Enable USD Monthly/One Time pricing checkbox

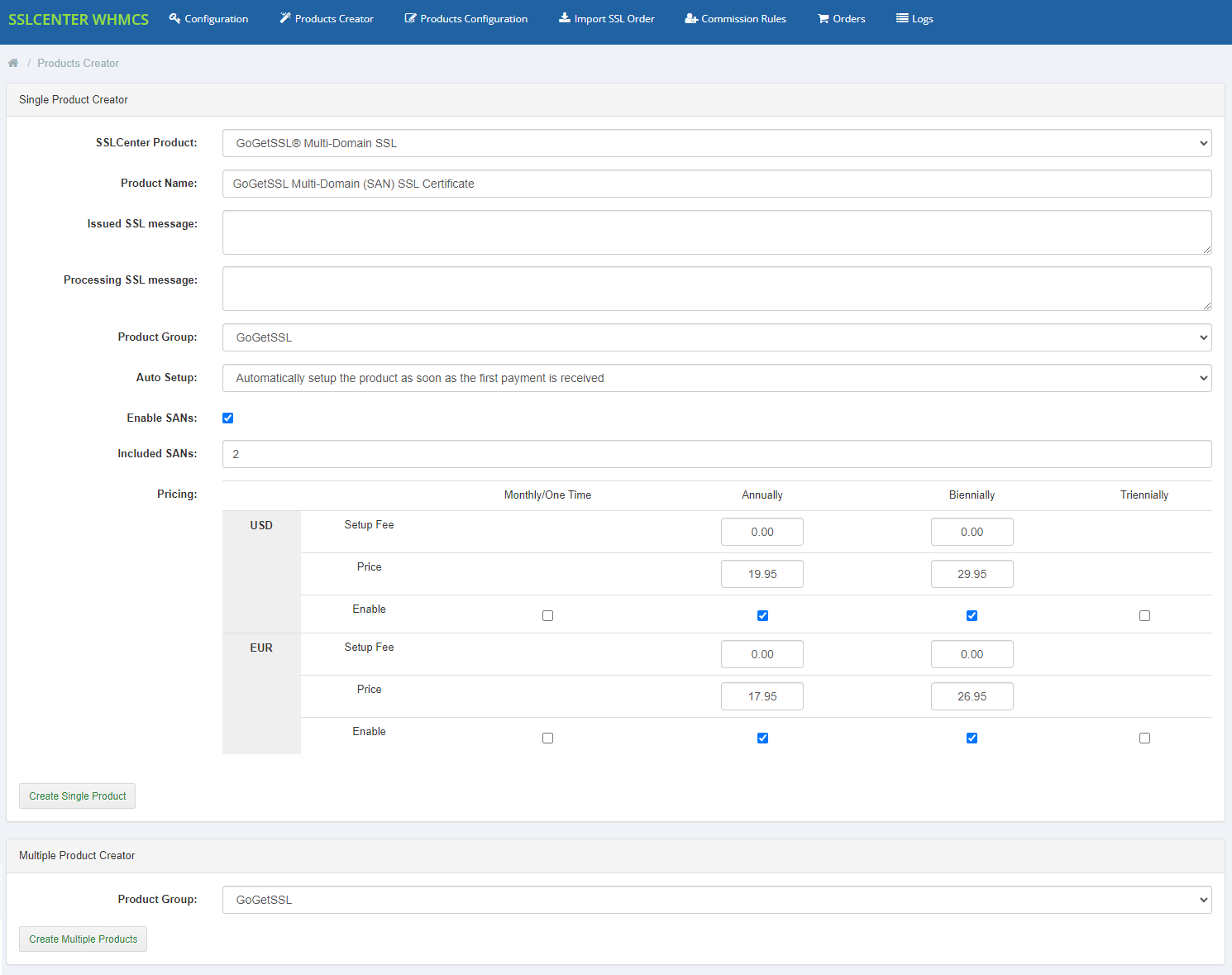tap(547, 615)
